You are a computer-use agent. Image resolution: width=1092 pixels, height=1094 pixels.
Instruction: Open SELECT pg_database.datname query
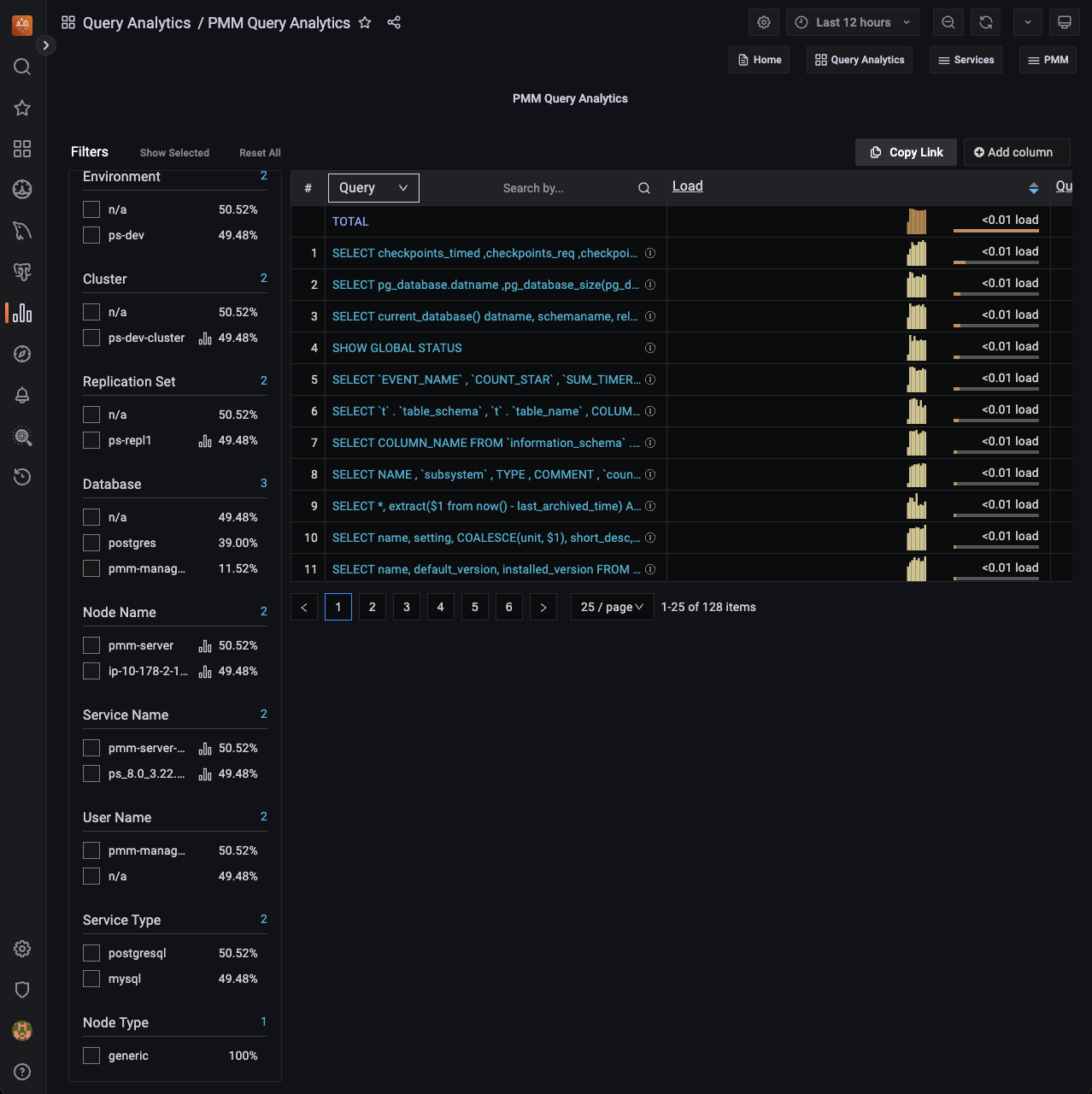tap(485, 285)
